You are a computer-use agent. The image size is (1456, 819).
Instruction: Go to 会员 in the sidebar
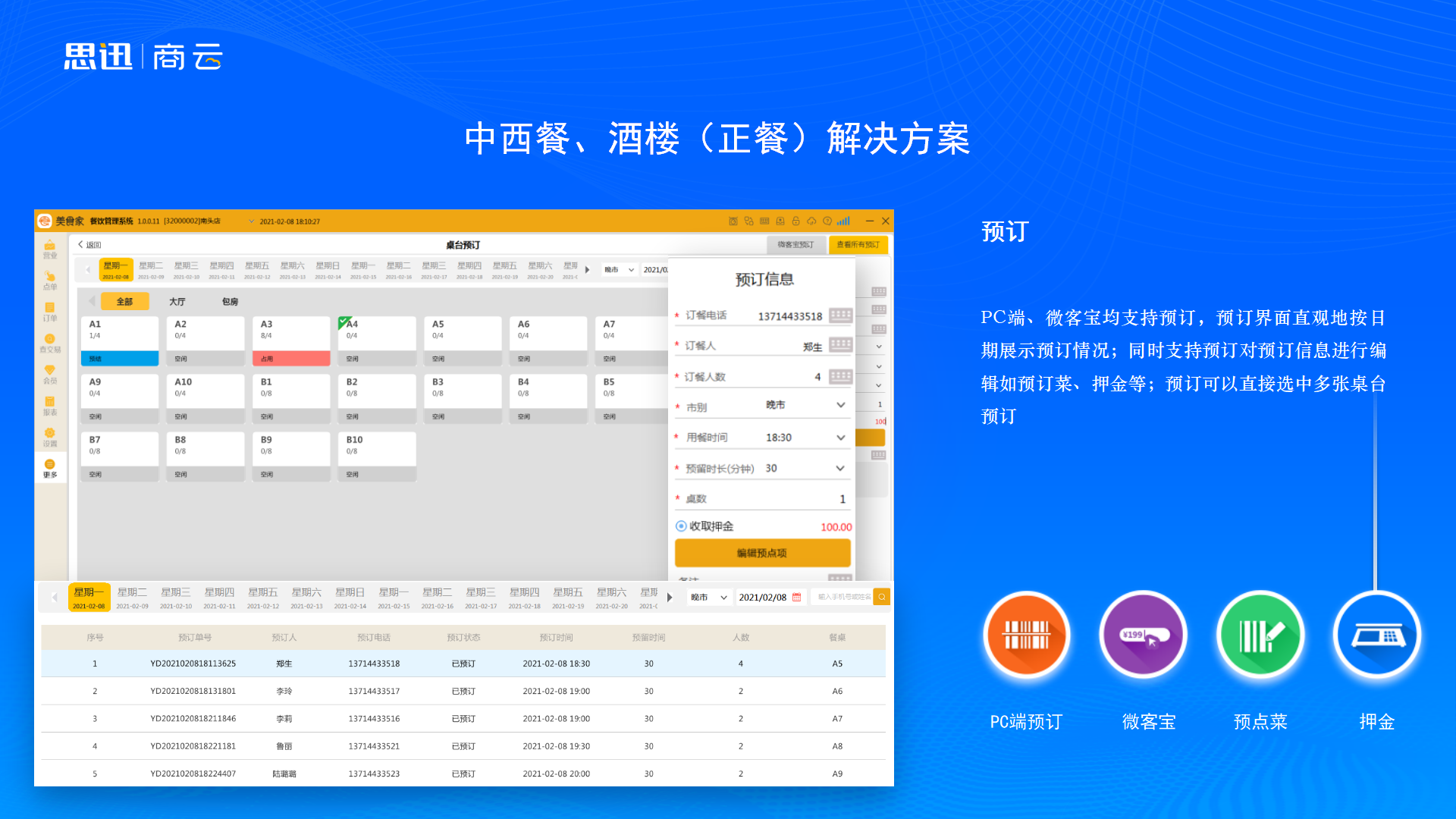click(x=50, y=375)
